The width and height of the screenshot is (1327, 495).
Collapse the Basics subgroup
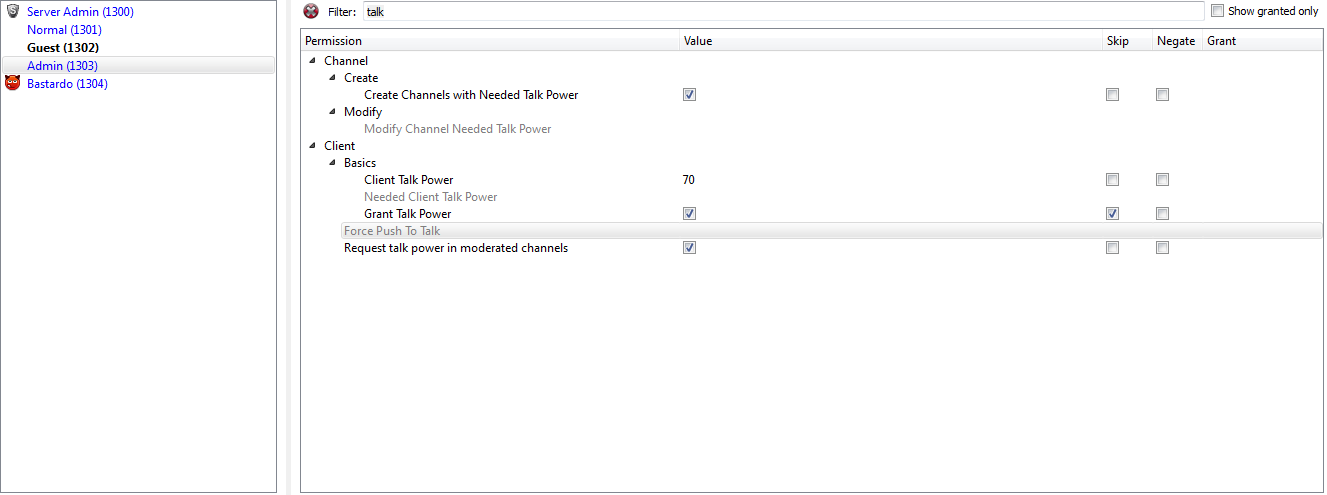(x=333, y=163)
